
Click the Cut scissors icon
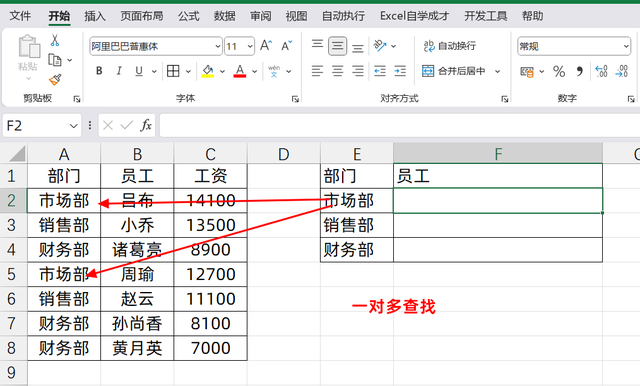[x=55, y=40]
